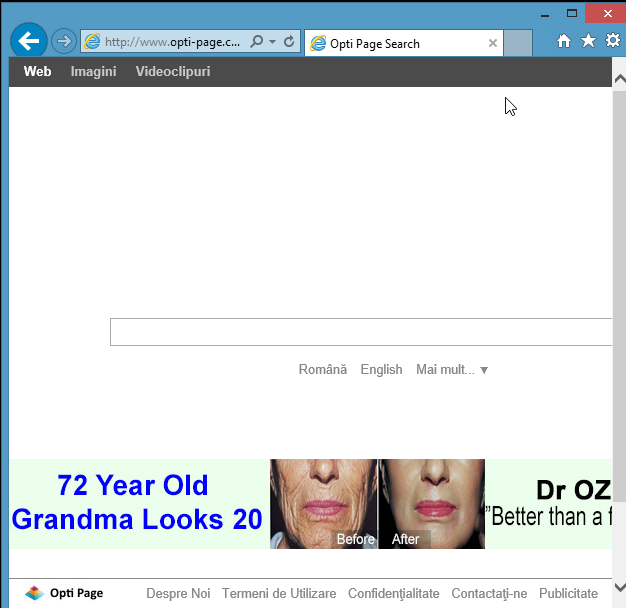Select the Opti Page Search tab
The width and height of the screenshot is (626, 608).
[x=403, y=43]
